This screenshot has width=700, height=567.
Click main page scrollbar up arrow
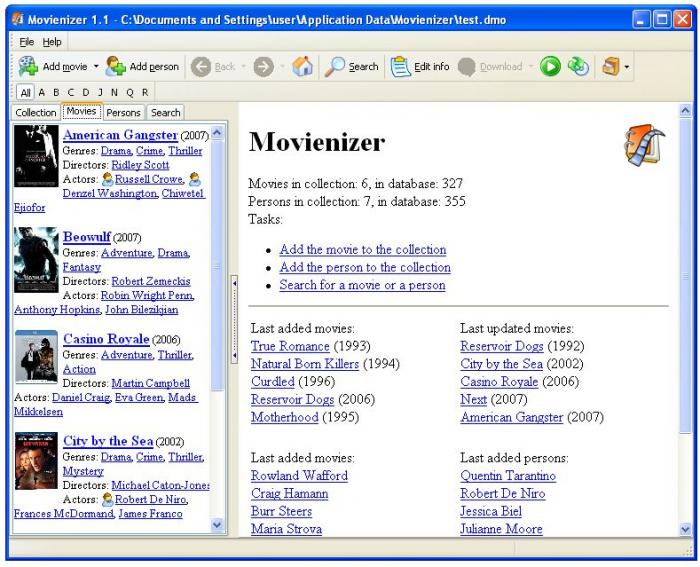click(x=686, y=110)
